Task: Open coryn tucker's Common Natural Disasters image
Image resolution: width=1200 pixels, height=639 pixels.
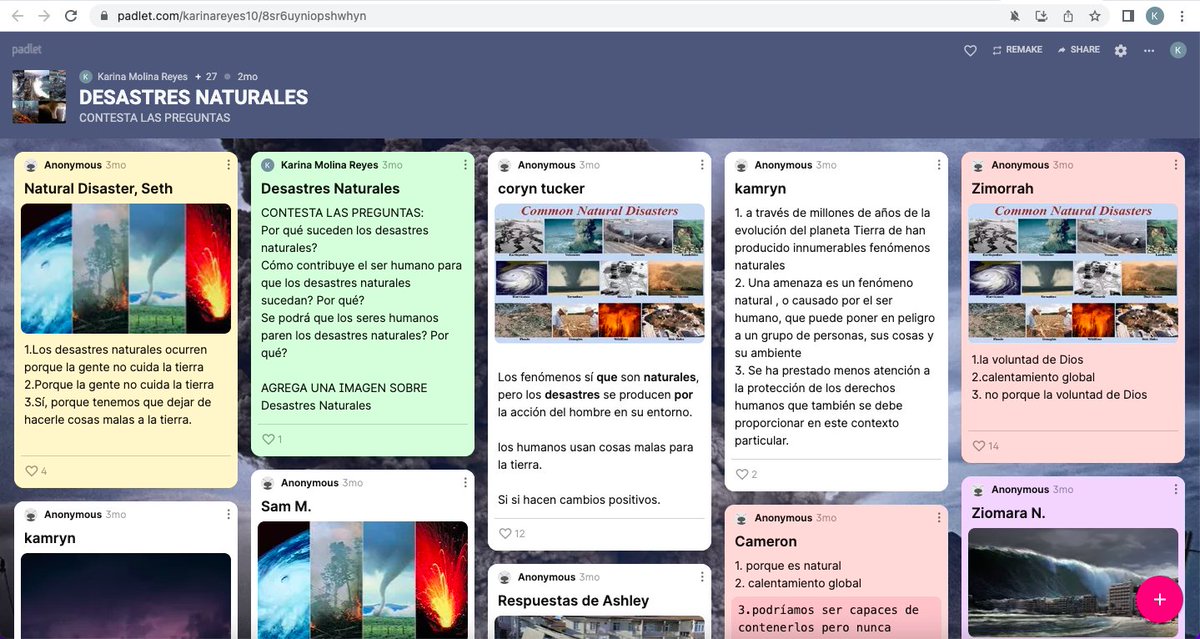Action: pyautogui.click(x=600, y=274)
